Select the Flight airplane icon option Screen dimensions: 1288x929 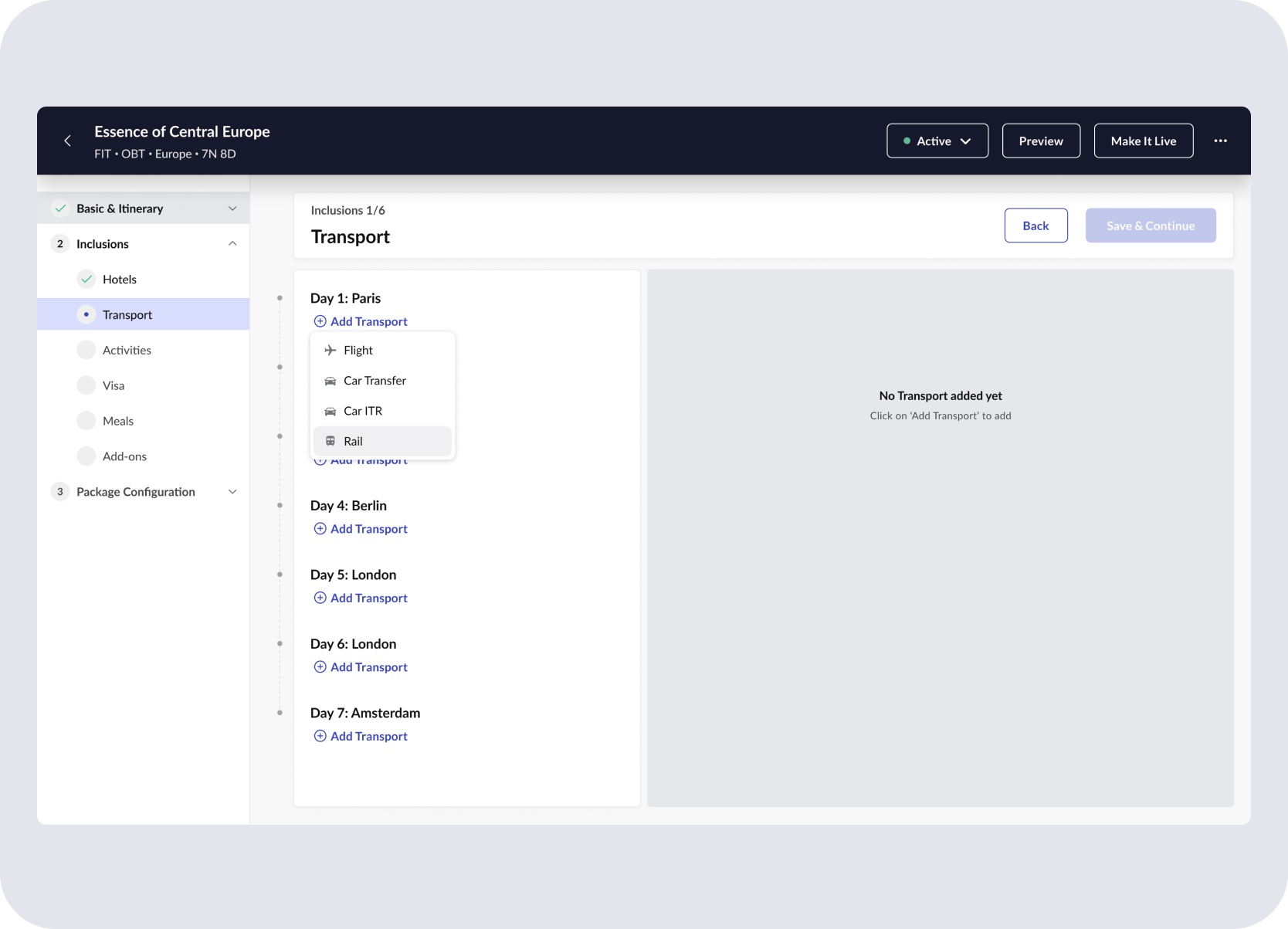point(330,350)
